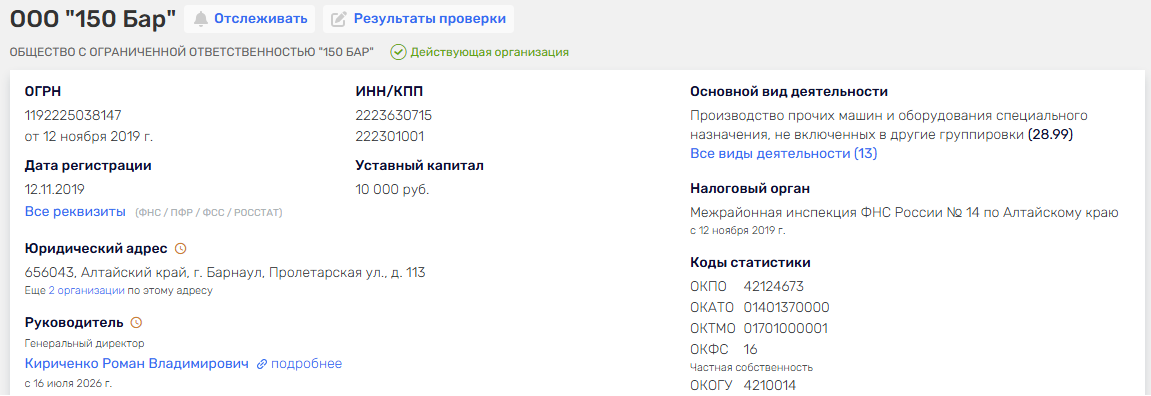Select OGRN number 1192225038147
Image resolution: width=1151 pixels, height=396 pixels.
click(73, 115)
